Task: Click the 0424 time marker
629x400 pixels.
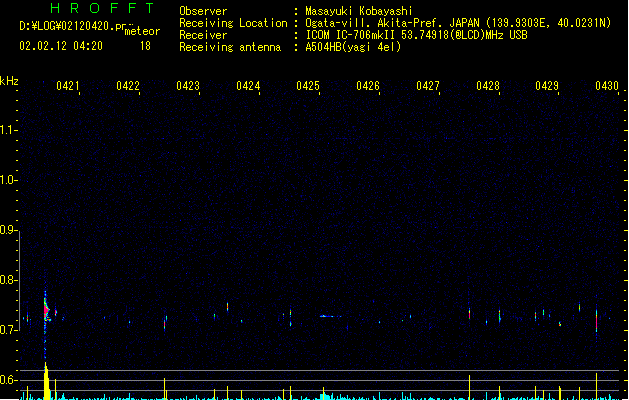Action: [248, 86]
